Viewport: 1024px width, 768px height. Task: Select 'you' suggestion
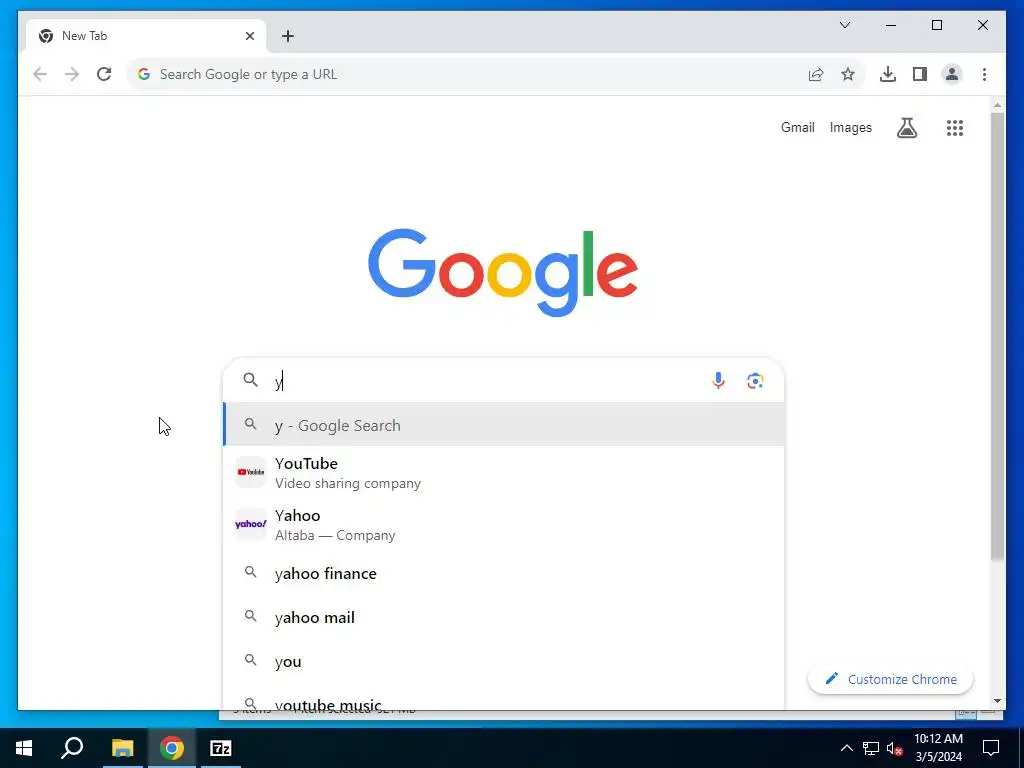pos(504,662)
